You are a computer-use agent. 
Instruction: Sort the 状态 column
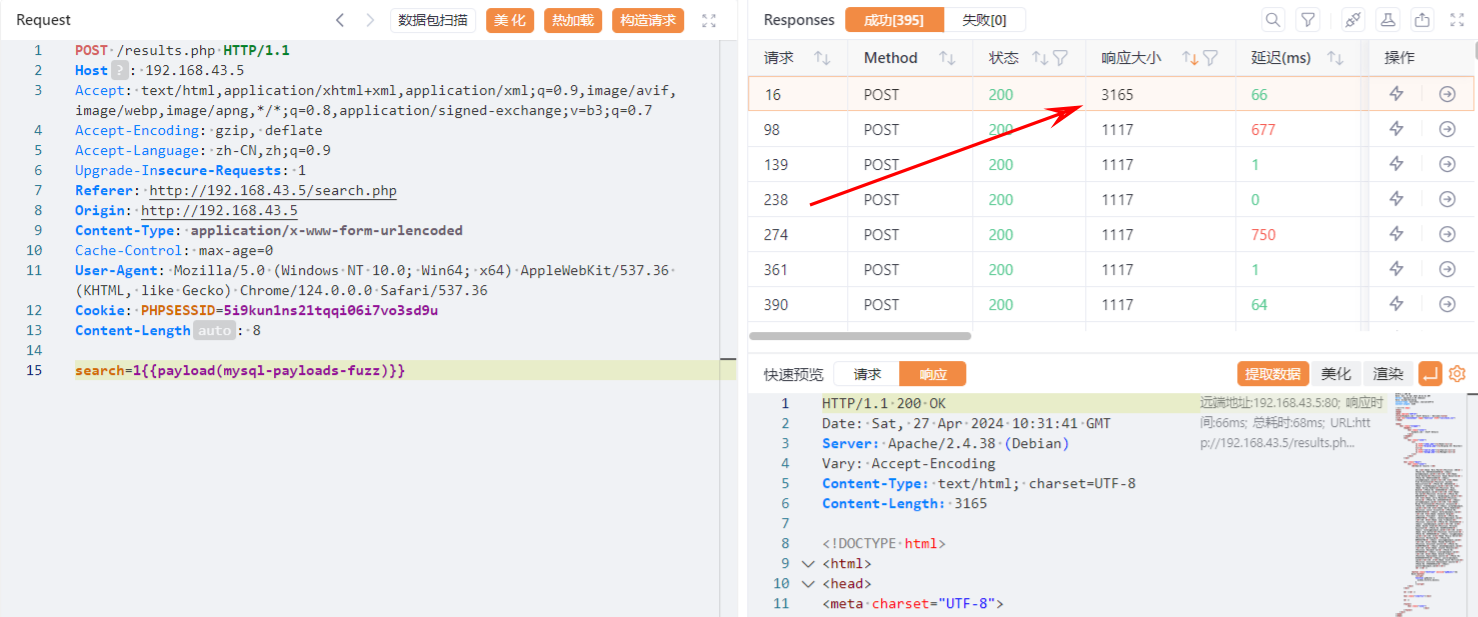point(1040,58)
